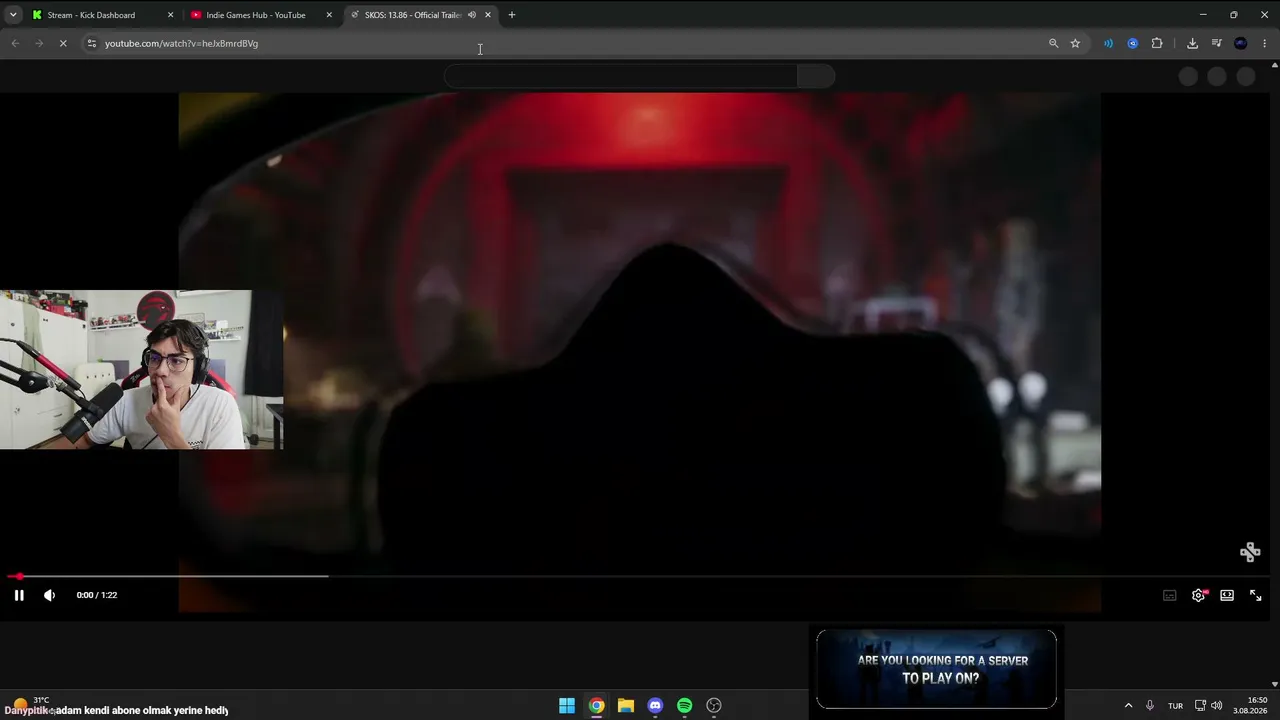Image resolution: width=1280 pixels, height=720 pixels.
Task: Open the Chrome three-dot menu
Action: 1265,43
